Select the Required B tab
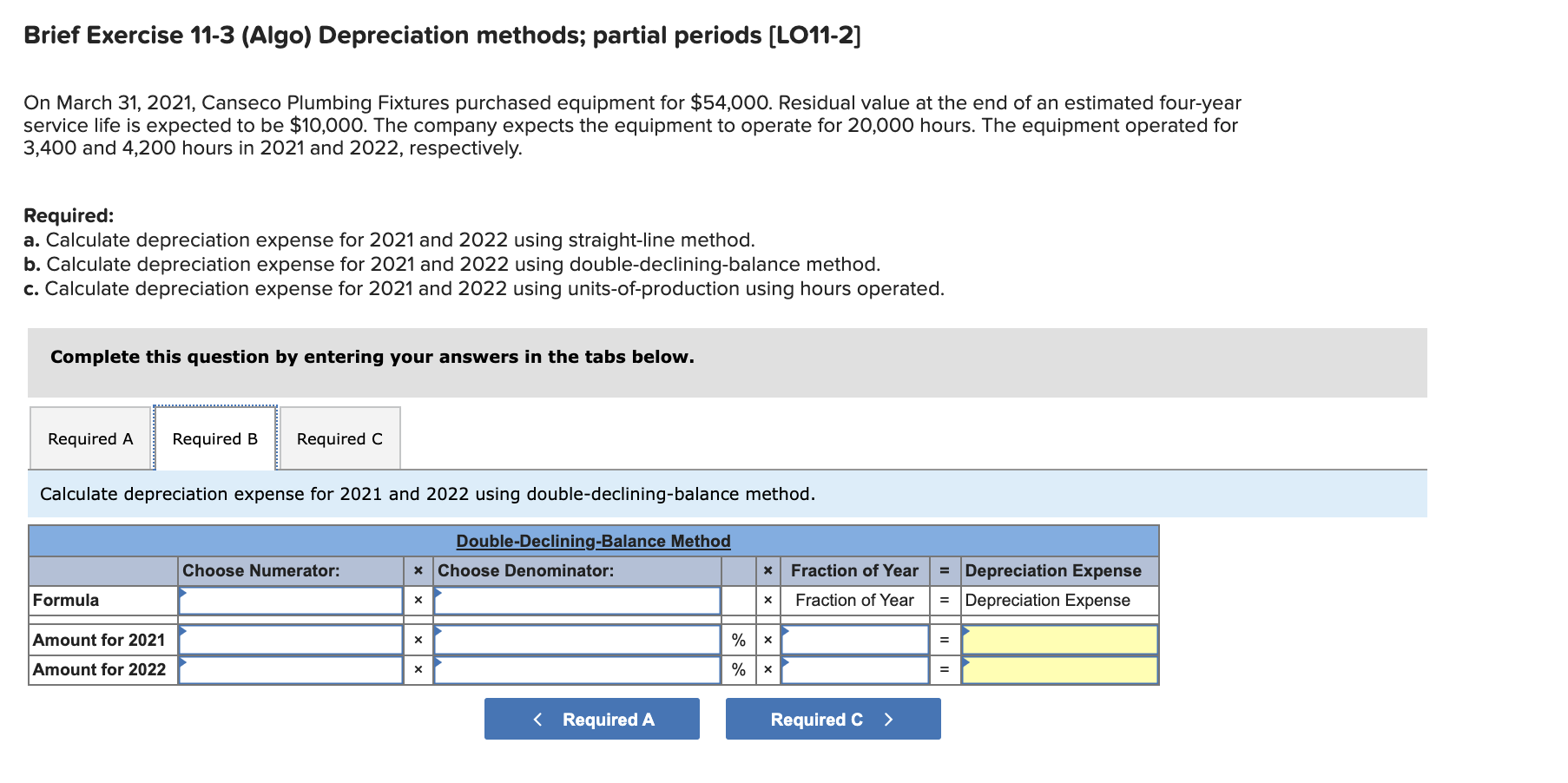 (x=214, y=438)
